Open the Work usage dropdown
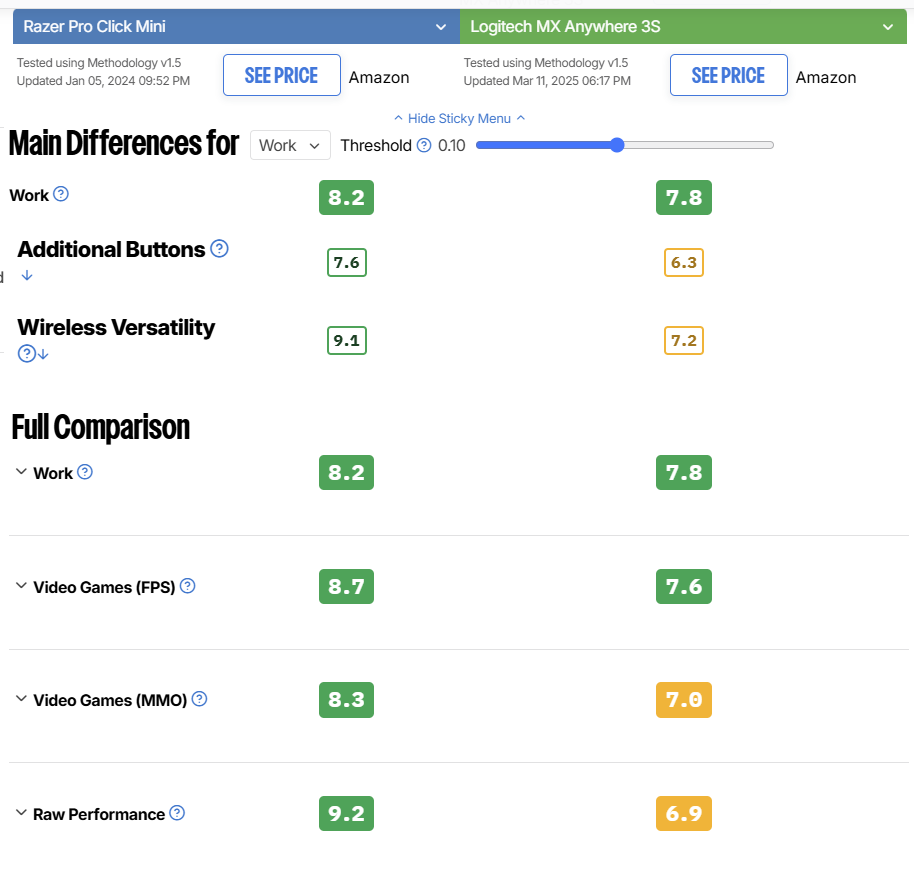 tap(290, 145)
